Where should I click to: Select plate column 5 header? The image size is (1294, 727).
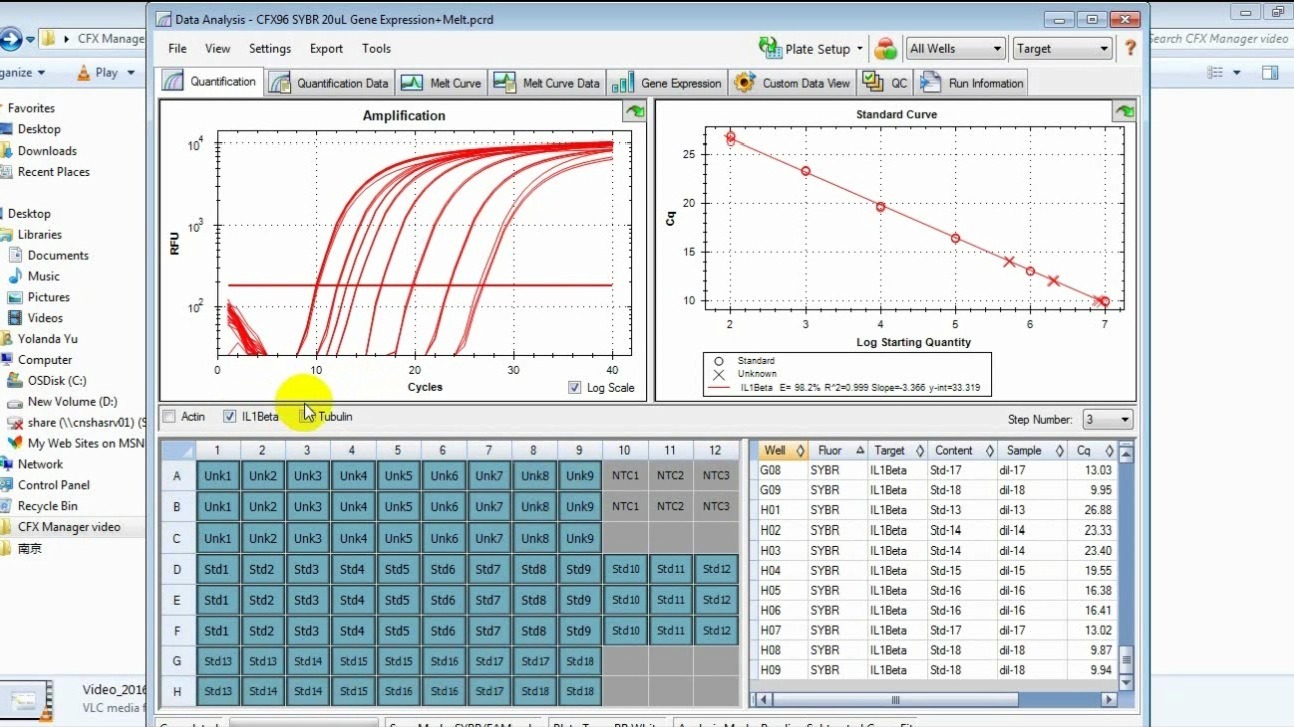[x=398, y=451]
